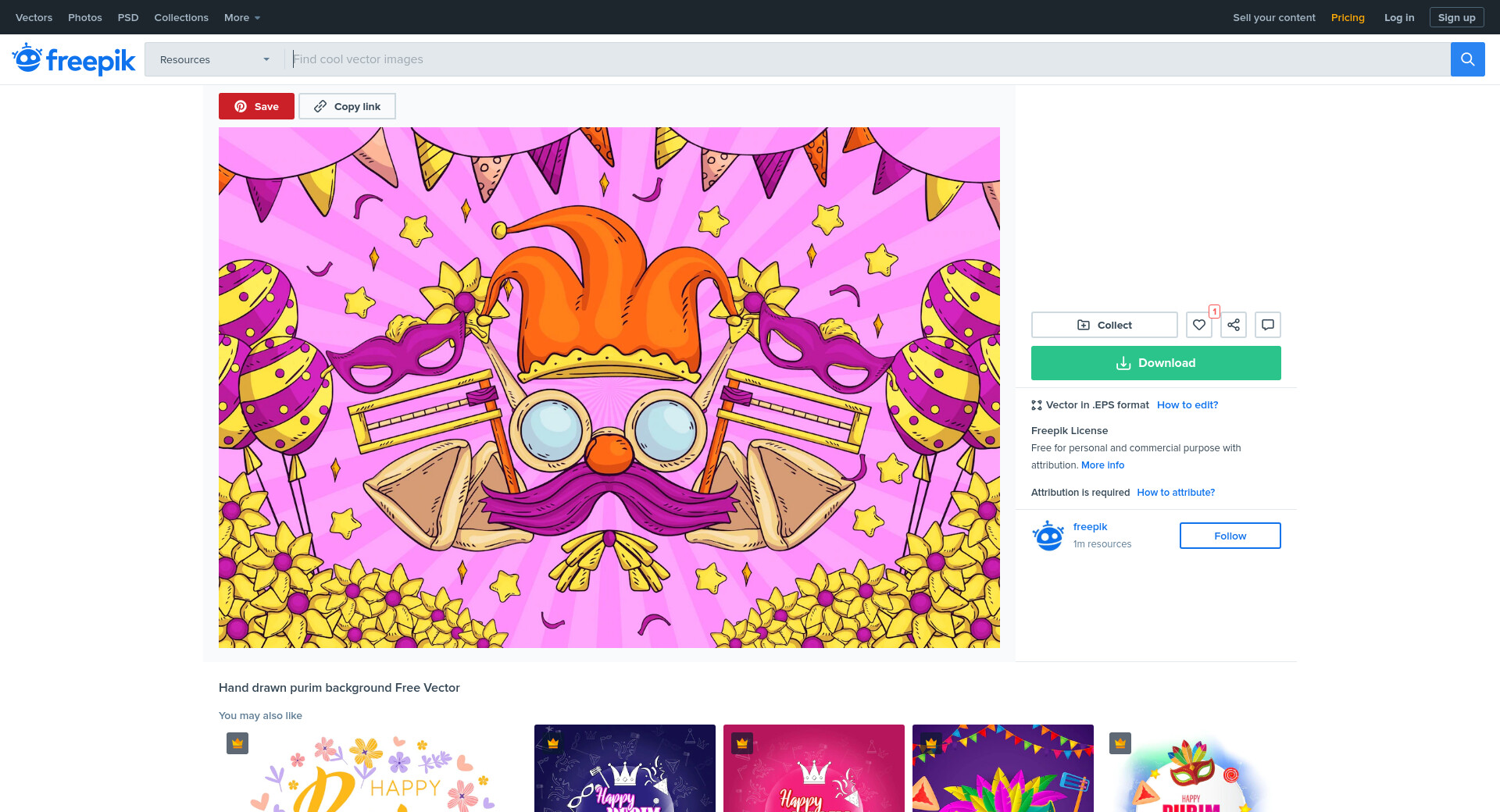
Task: Click the Attribution is required text
Action: coord(1080,492)
